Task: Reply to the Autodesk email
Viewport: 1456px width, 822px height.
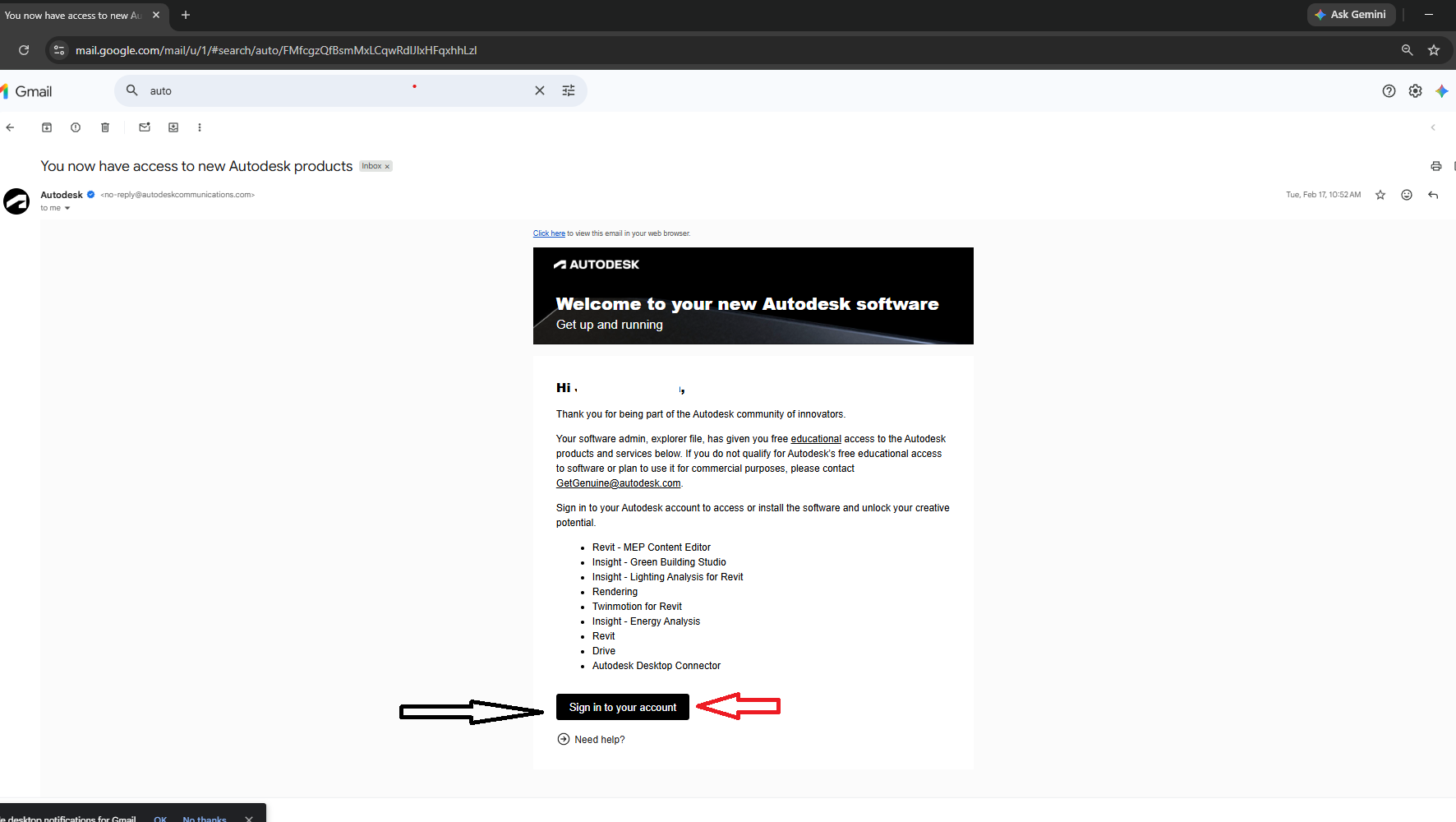Action: (1433, 195)
